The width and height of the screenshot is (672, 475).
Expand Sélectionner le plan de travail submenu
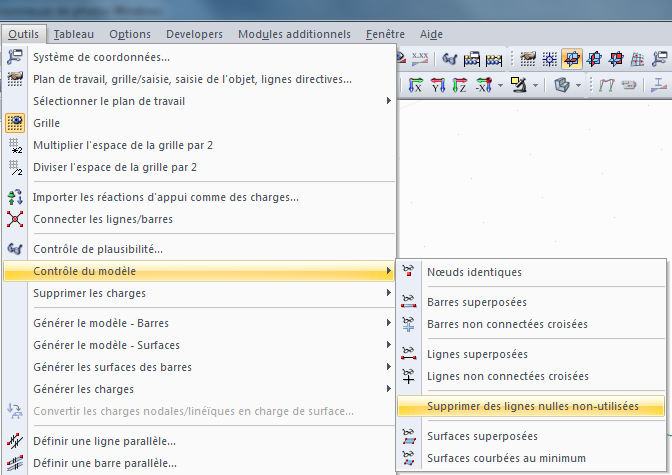pyautogui.click(x=199, y=101)
